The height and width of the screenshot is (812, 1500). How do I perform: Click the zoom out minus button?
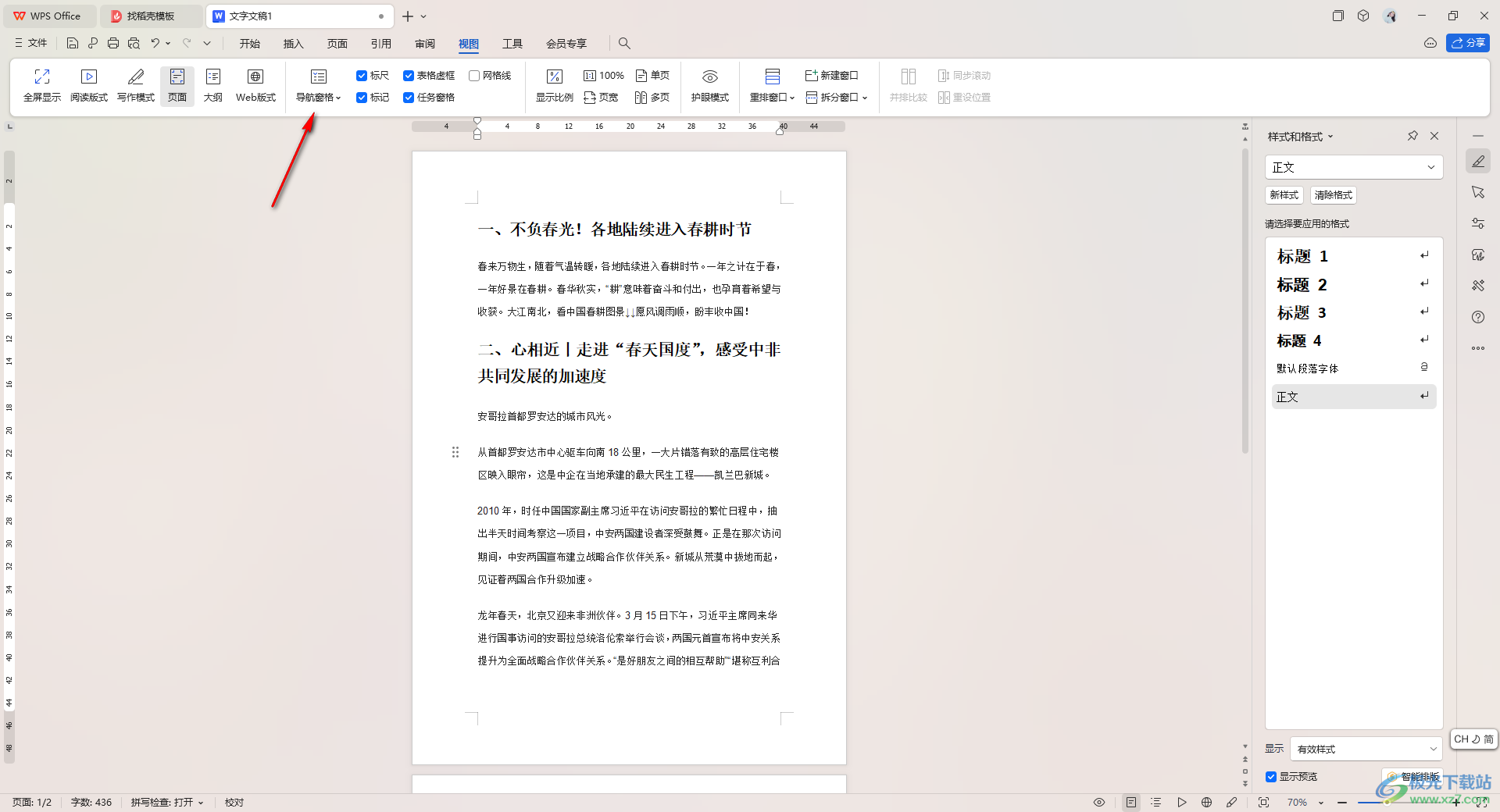coord(1342,802)
